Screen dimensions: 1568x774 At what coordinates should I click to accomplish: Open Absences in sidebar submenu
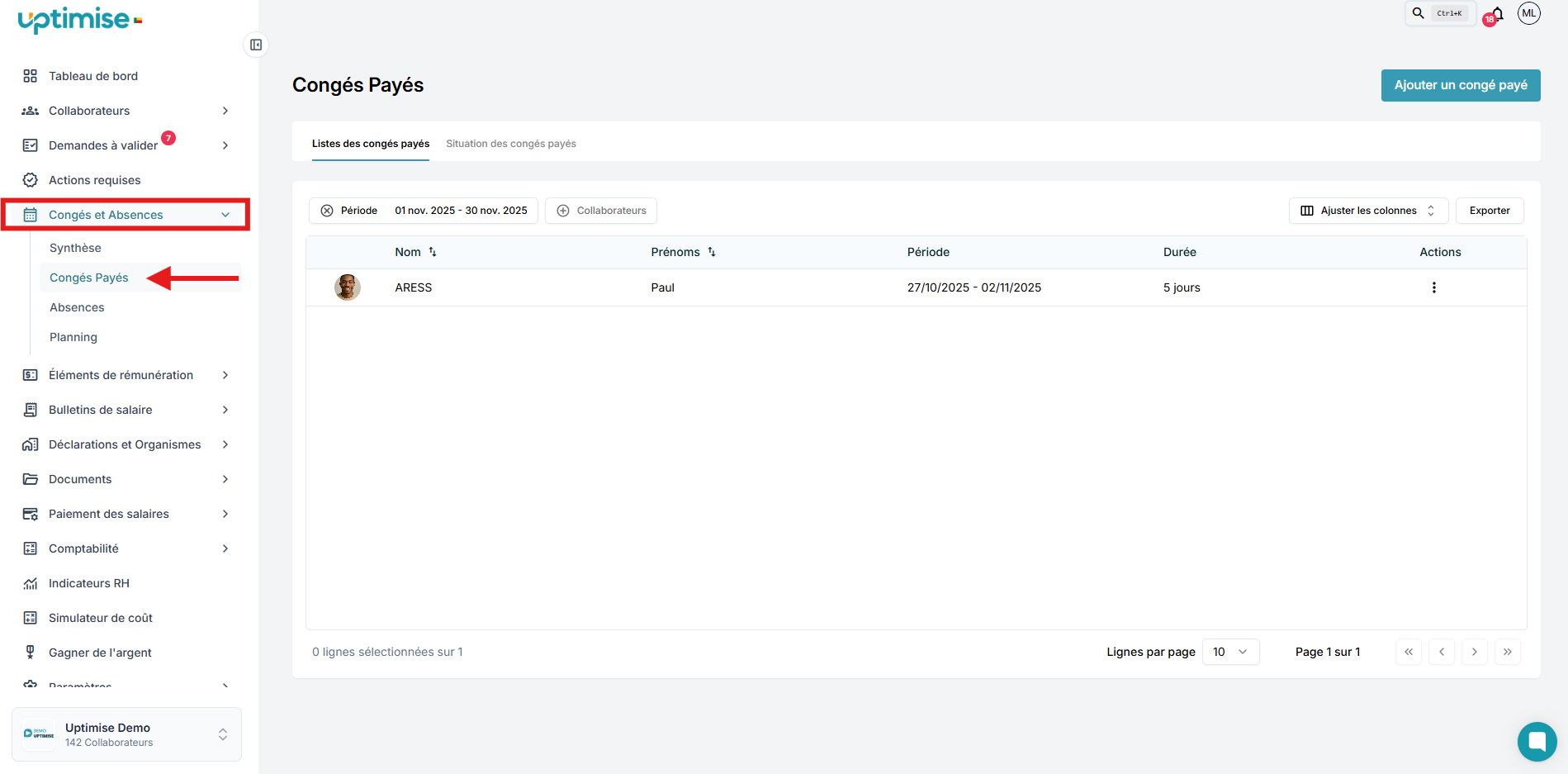77,307
